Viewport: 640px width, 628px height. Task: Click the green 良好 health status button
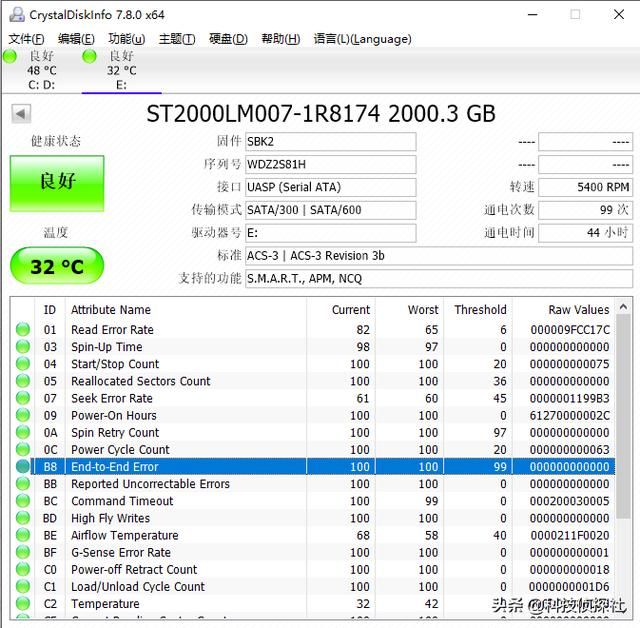tap(57, 183)
